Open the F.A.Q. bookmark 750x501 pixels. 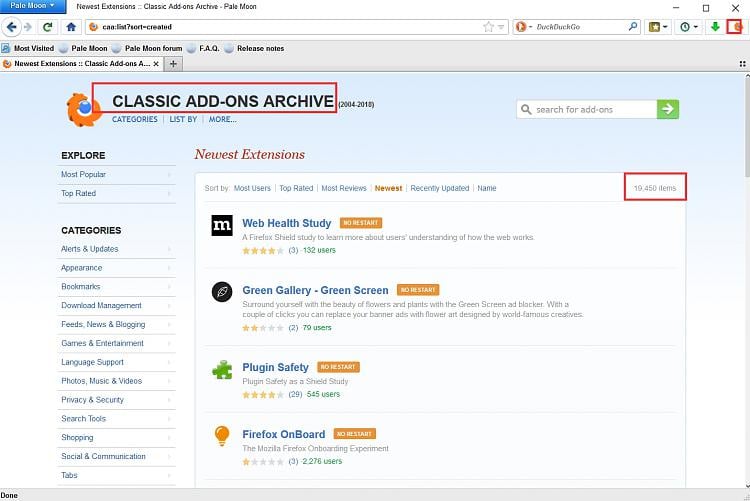(203, 48)
